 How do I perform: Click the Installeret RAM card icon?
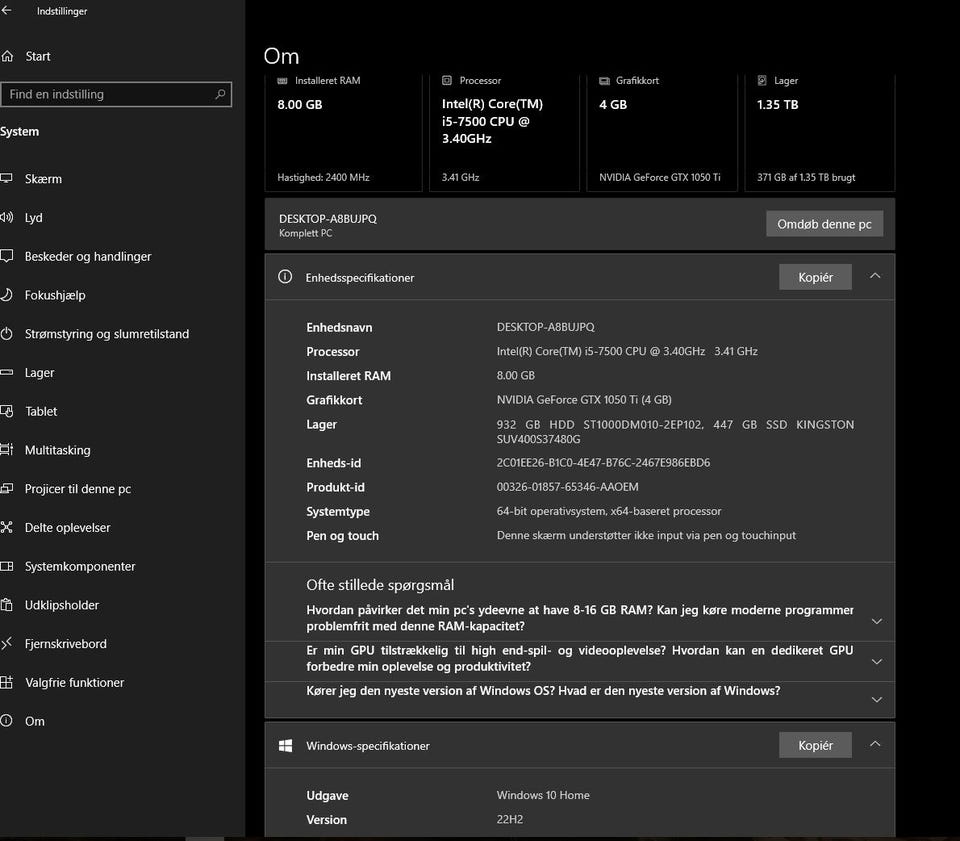[x=282, y=81]
